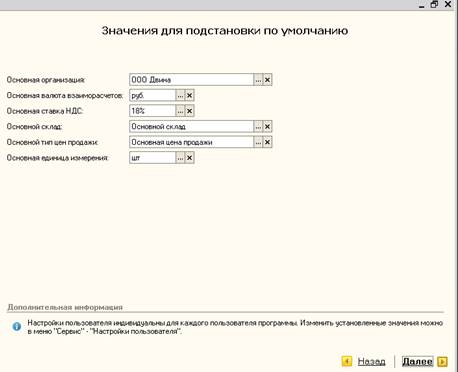Clear the 18% НДС rate value
Image resolution: width=458 pixels, height=372 pixels.
point(189,111)
